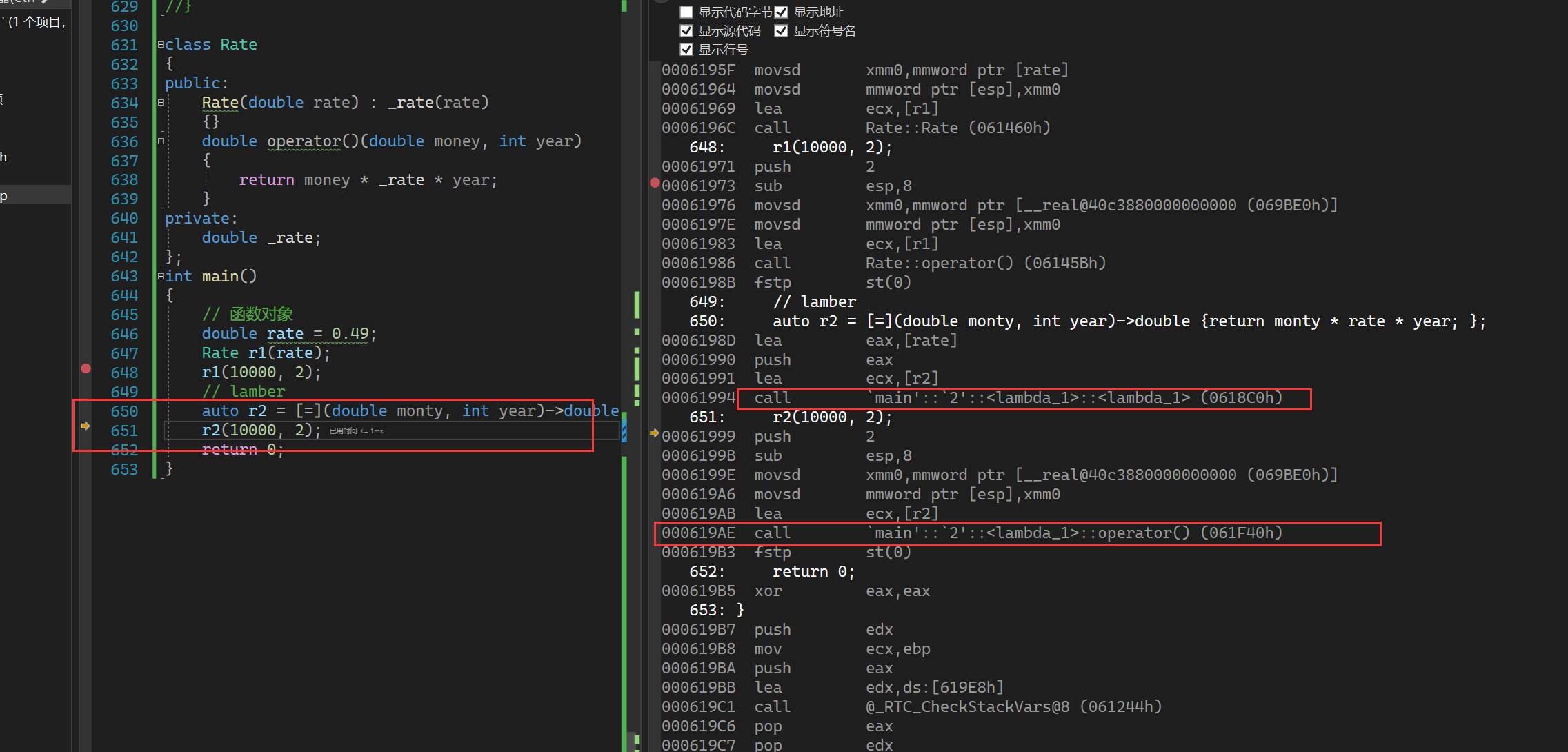
Task: Toggle the 显示源代码 checkbox
Action: click(686, 30)
